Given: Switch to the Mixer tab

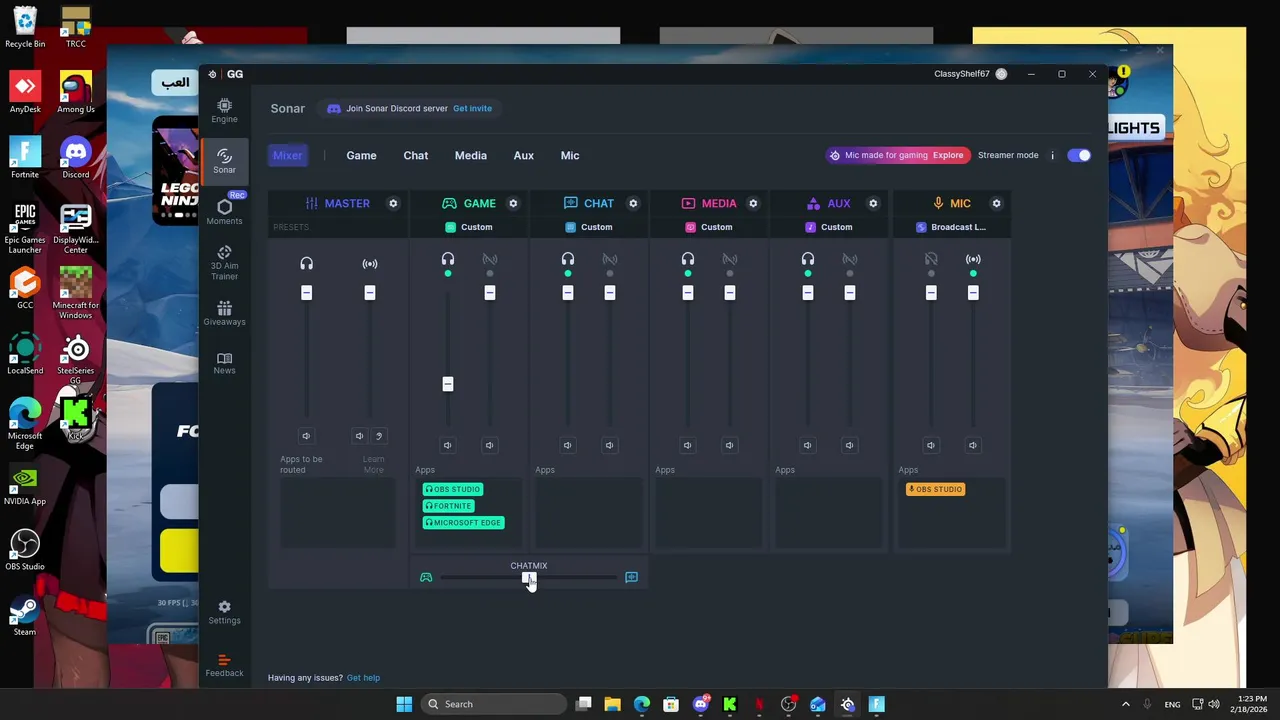Looking at the screenshot, I should (287, 155).
